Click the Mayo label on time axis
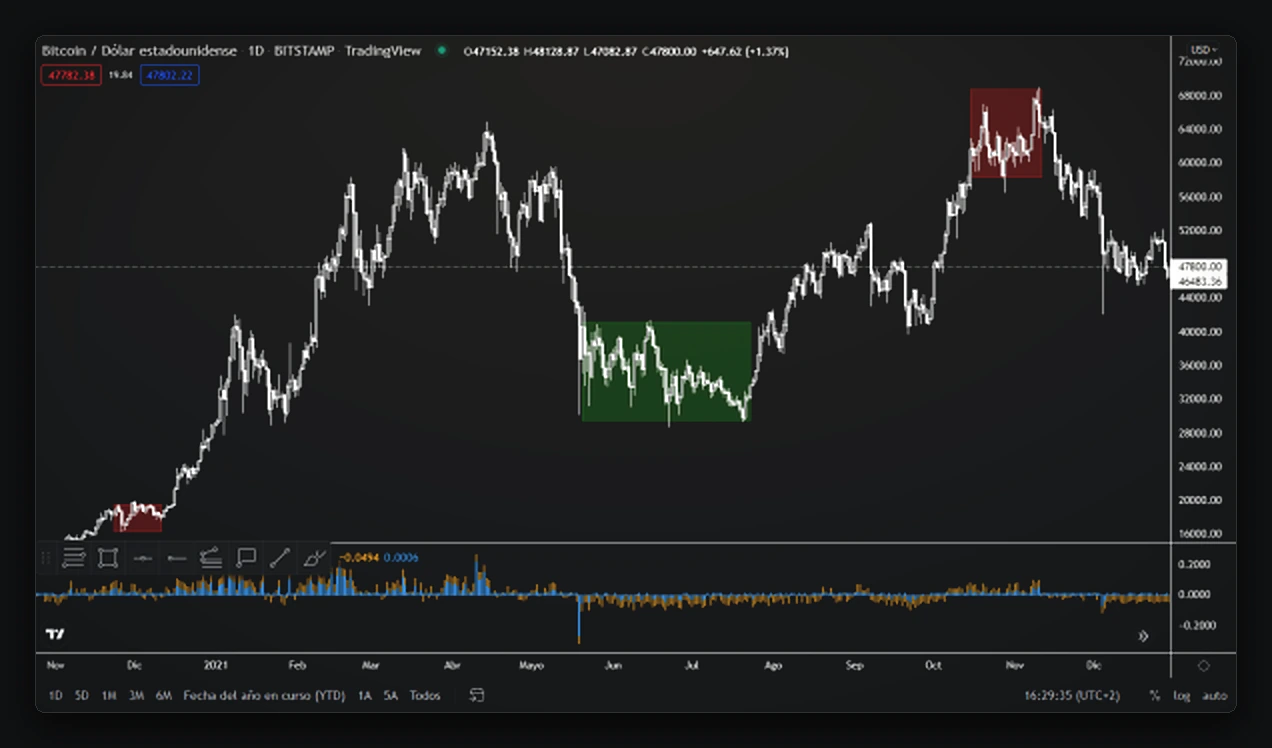This screenshot has height=748, width=1272. coord(532,665)
